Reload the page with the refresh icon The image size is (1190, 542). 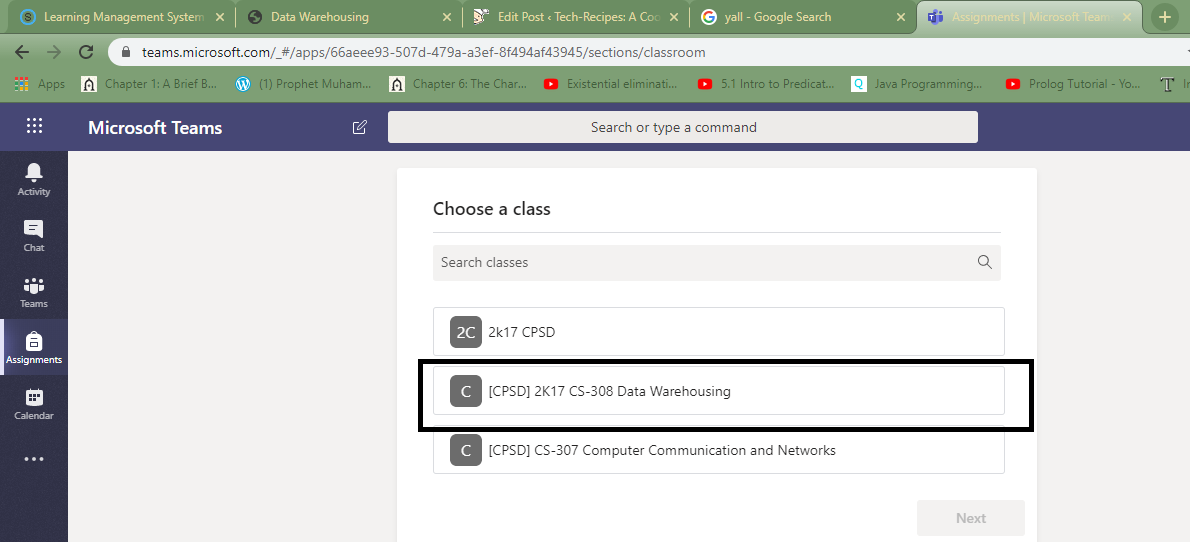[x=87, y=52]
